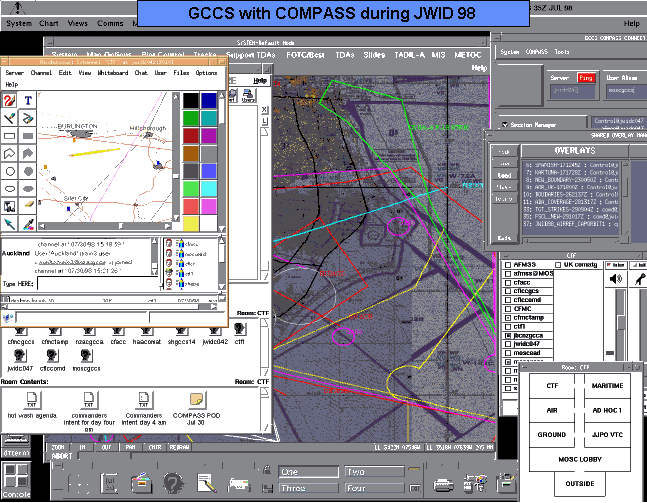Open the Channel menu in Rendezvous window
This screenshot has height=503, width=647.
pos(41,73)
